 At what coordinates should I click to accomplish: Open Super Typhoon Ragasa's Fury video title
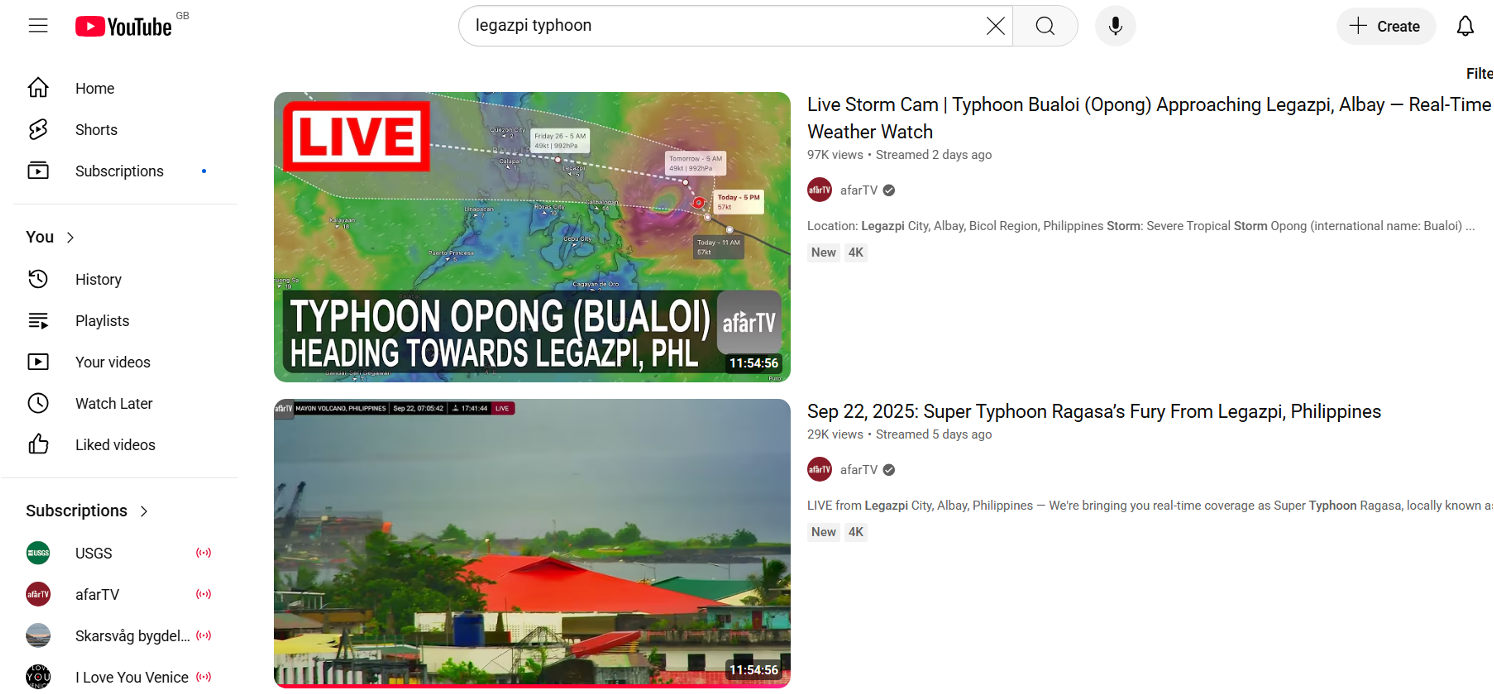[1094, 412]
